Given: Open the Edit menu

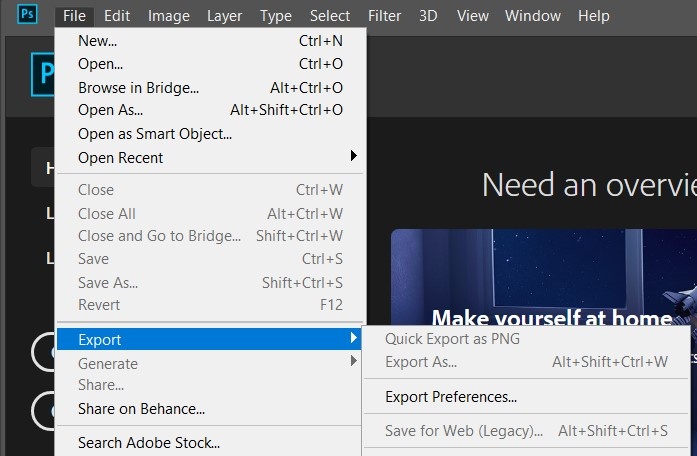Looking at the screenshot, I should [x=117, y=16].
